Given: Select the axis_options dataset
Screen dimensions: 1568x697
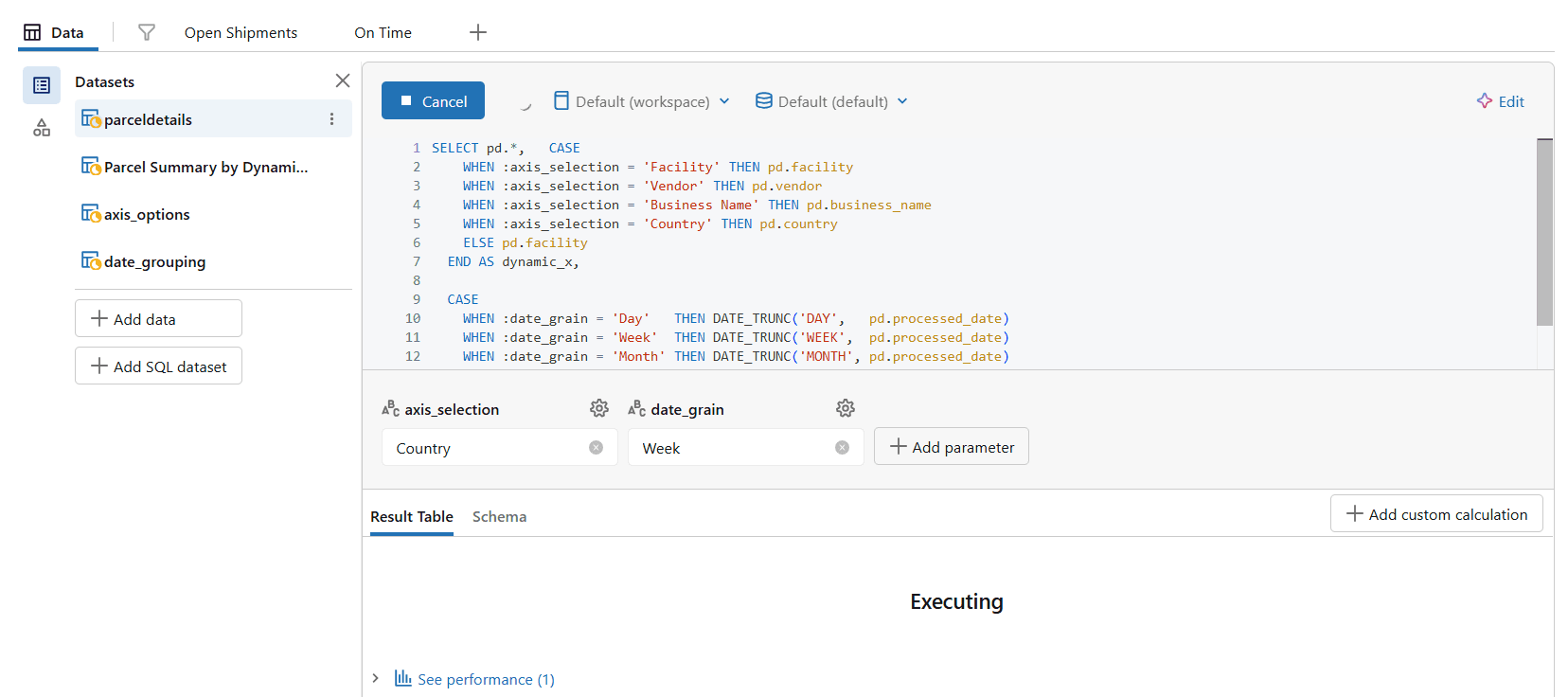Looking at the screenshot, I should [213, 214].
